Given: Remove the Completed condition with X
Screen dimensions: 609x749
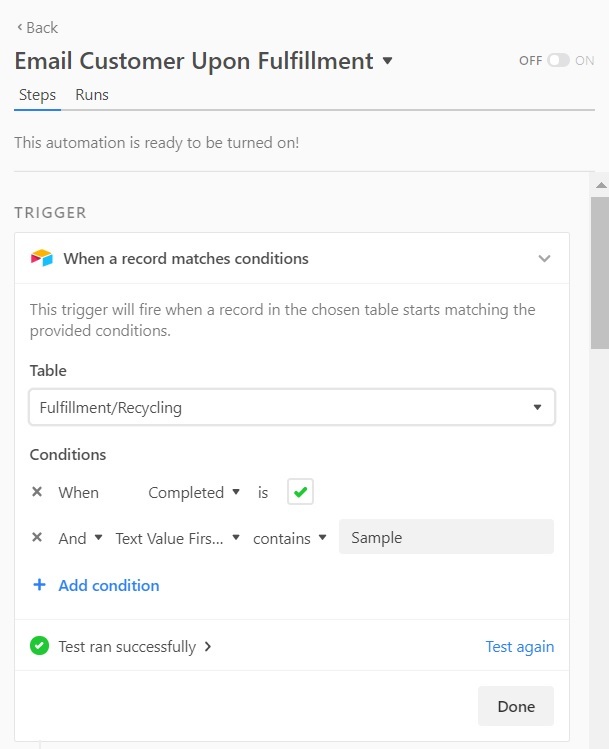Looking at the screenshot, I should point(37,492).
